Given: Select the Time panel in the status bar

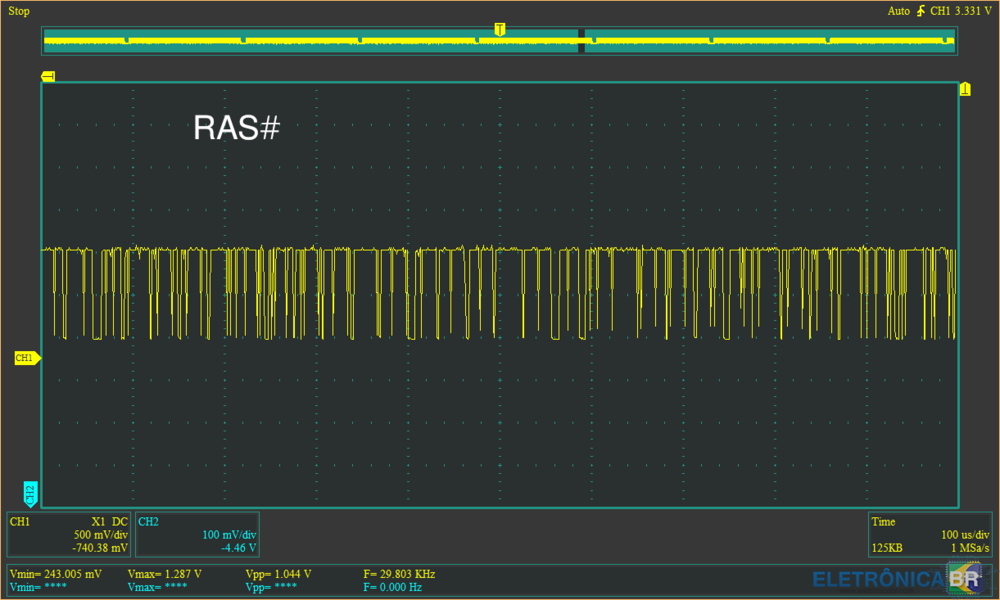Looking at the screenshot, I should pos(883,522).
